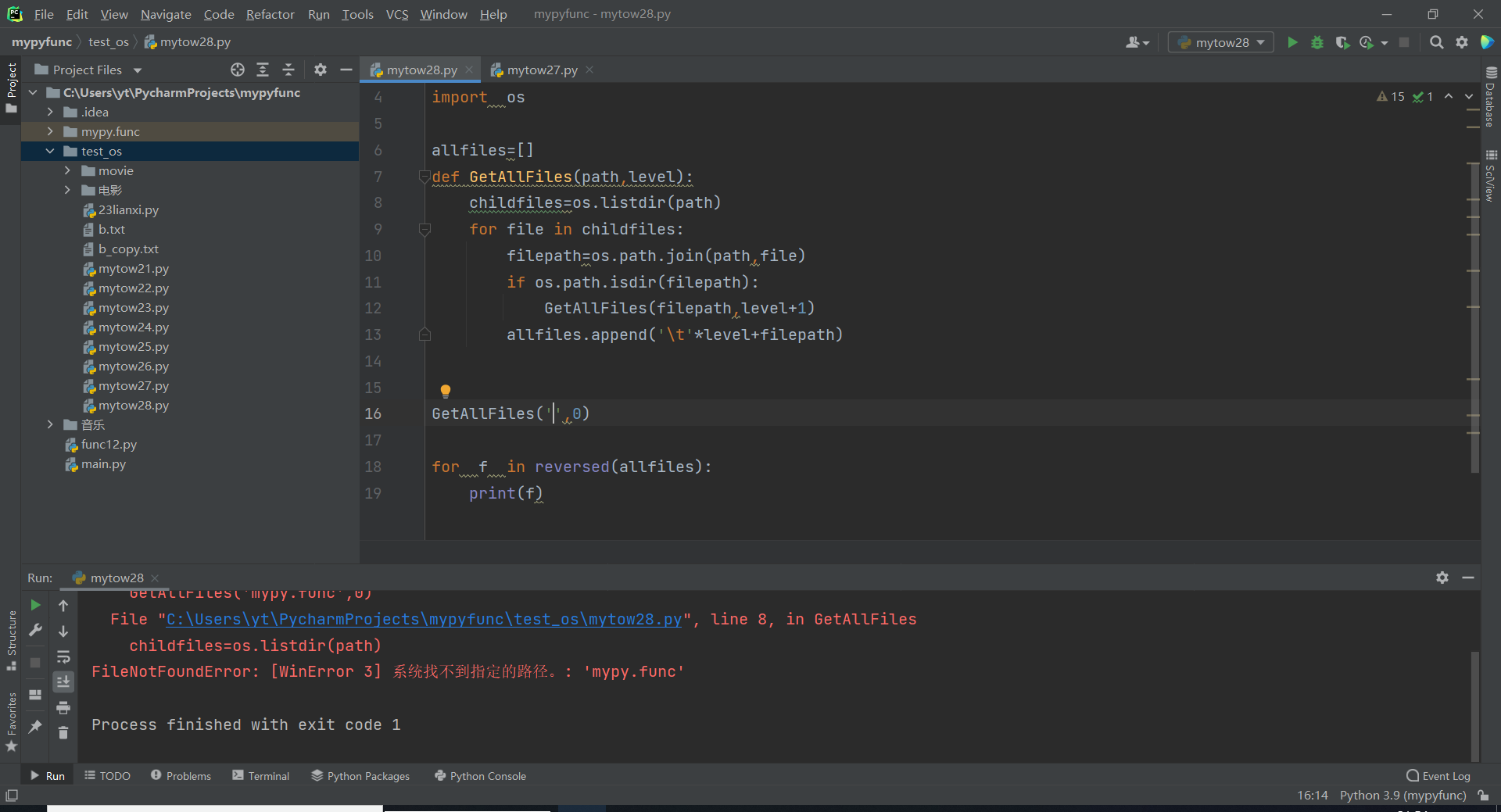This screenshot has height=812, width=1501.
Task: Rerun mytow28 in Run panel
Action: pyautogui.click(x=35, y=605)
